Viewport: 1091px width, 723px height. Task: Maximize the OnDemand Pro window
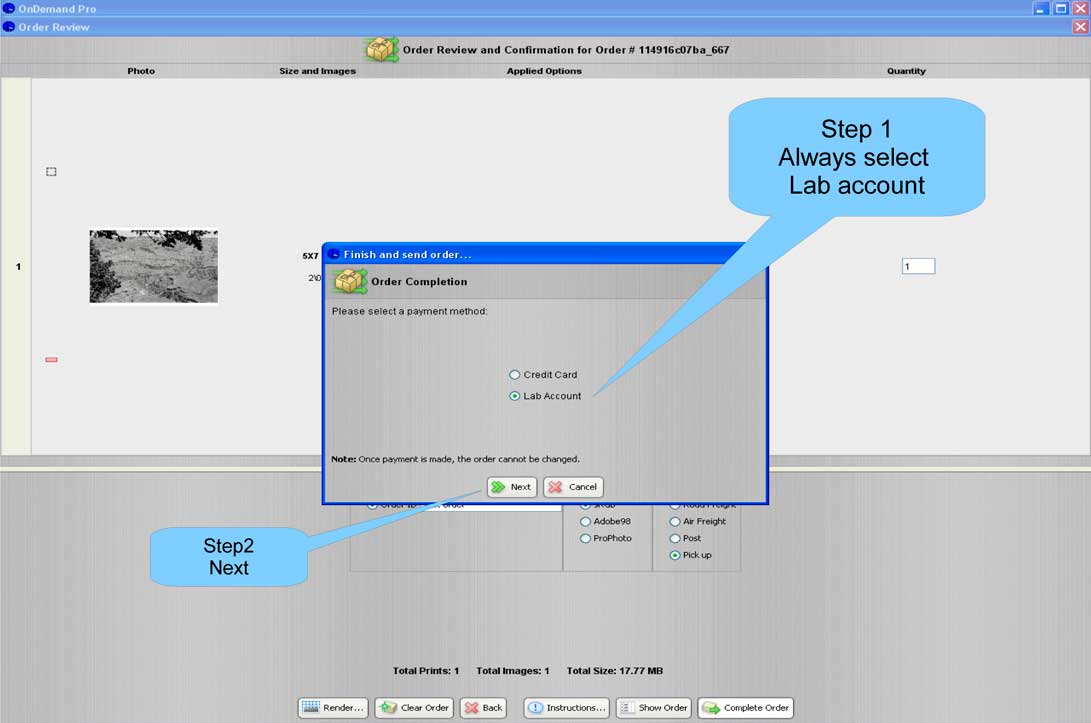pos(1061,8)
